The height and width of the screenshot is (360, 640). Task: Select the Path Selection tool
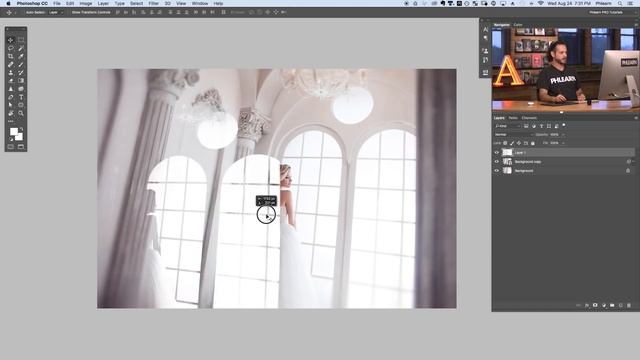coord(11,105)
